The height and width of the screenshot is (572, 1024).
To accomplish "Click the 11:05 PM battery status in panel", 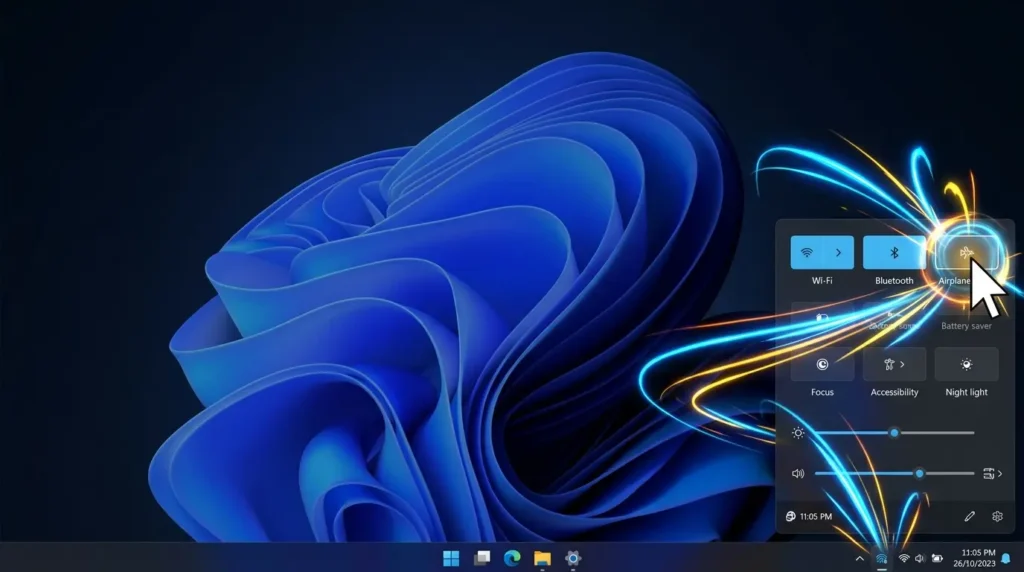I will pos(808,516).
